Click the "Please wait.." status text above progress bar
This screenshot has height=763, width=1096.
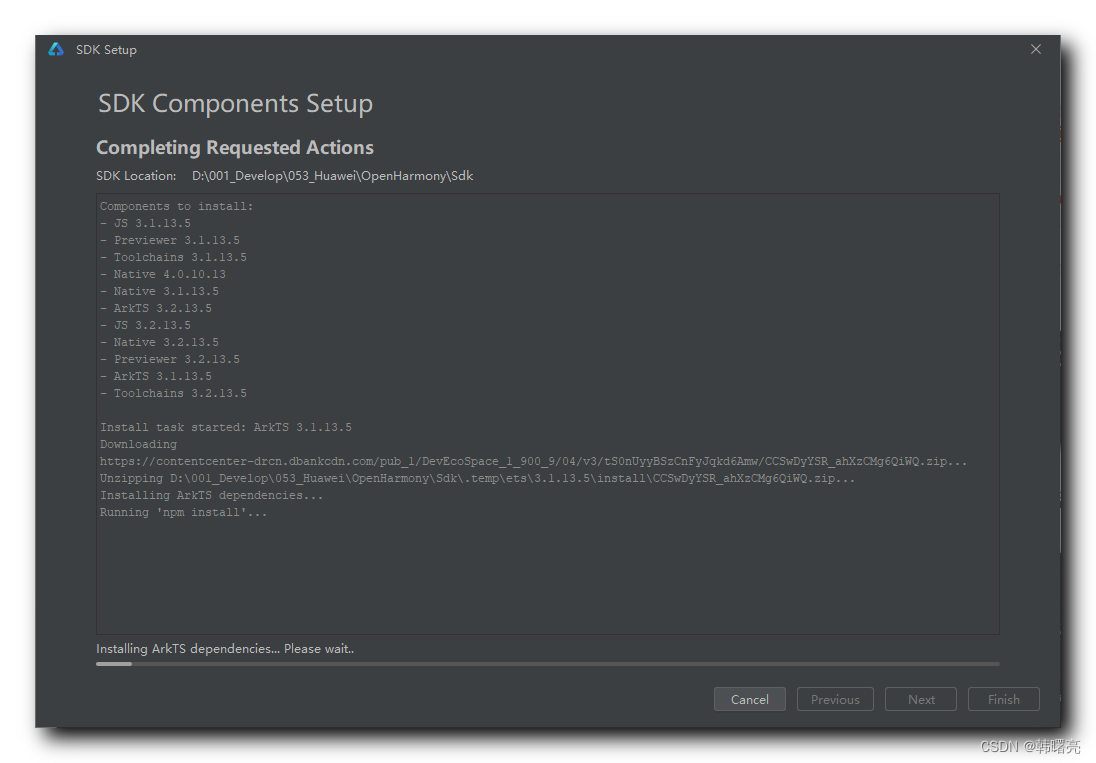tap(225, 649)
